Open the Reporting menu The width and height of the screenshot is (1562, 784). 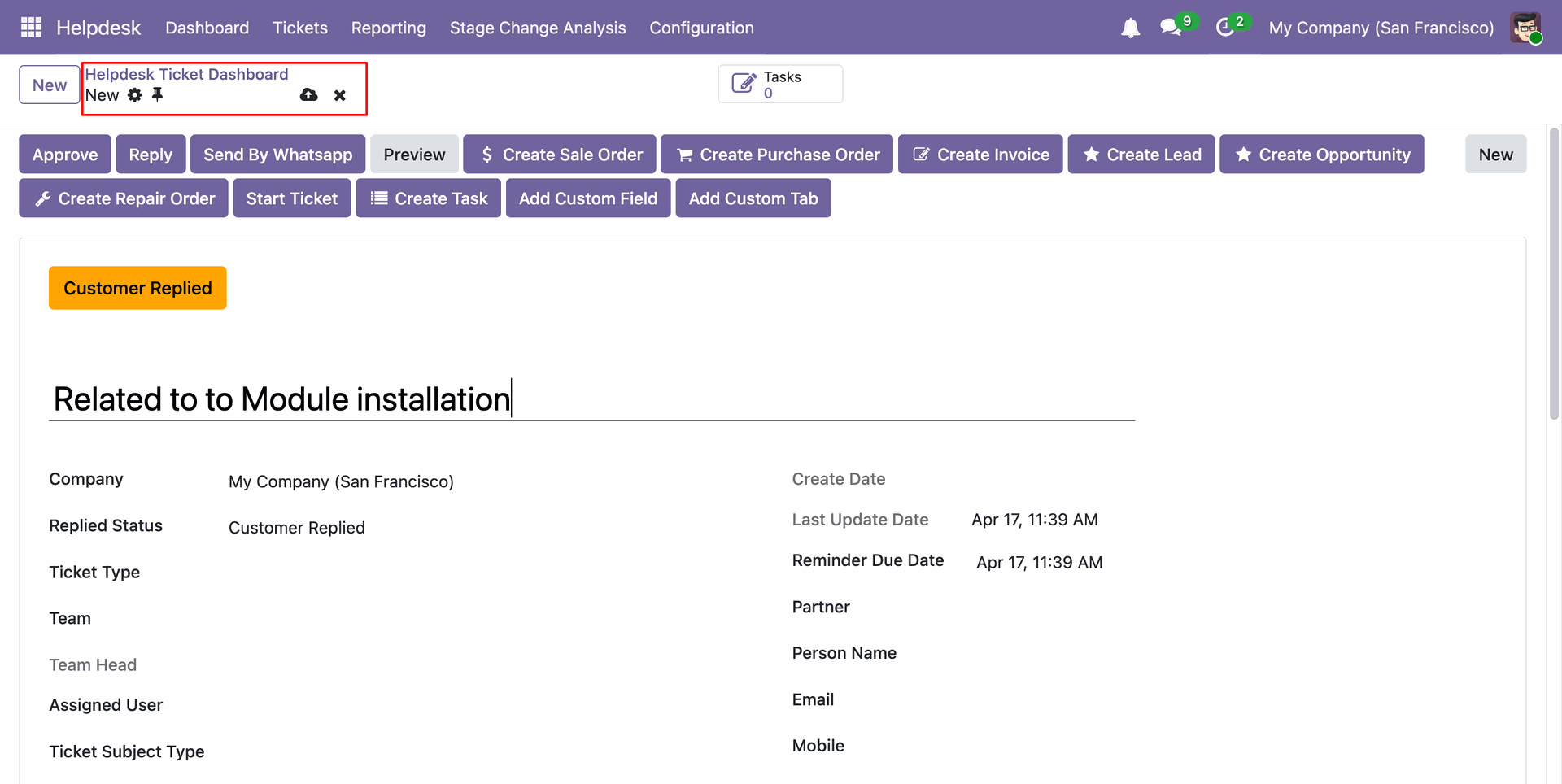(x=389, y=28)
